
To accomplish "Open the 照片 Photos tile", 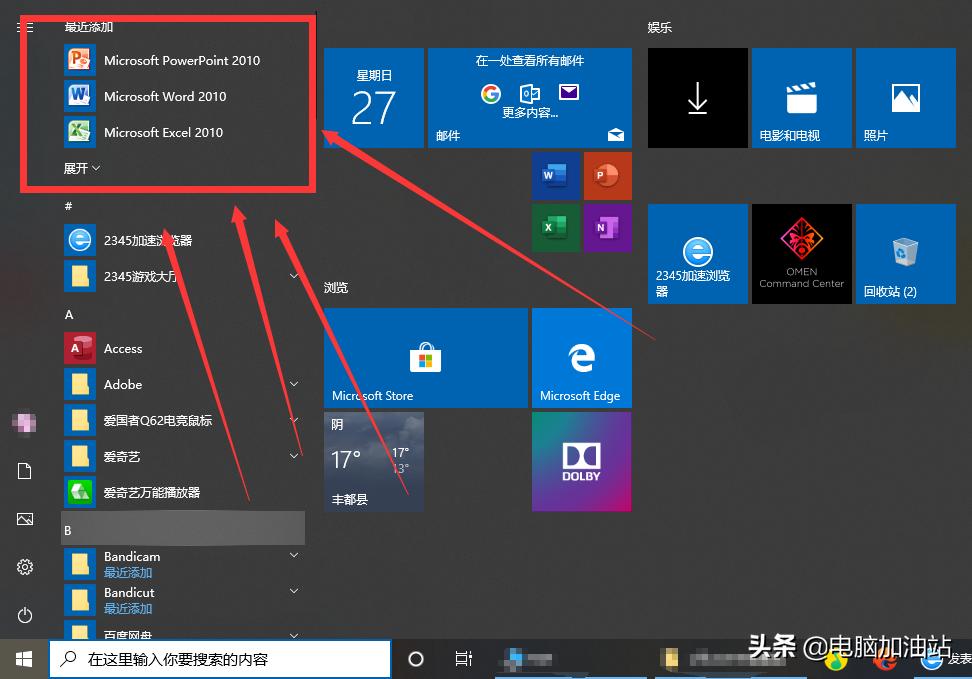I will coord(905,97).
